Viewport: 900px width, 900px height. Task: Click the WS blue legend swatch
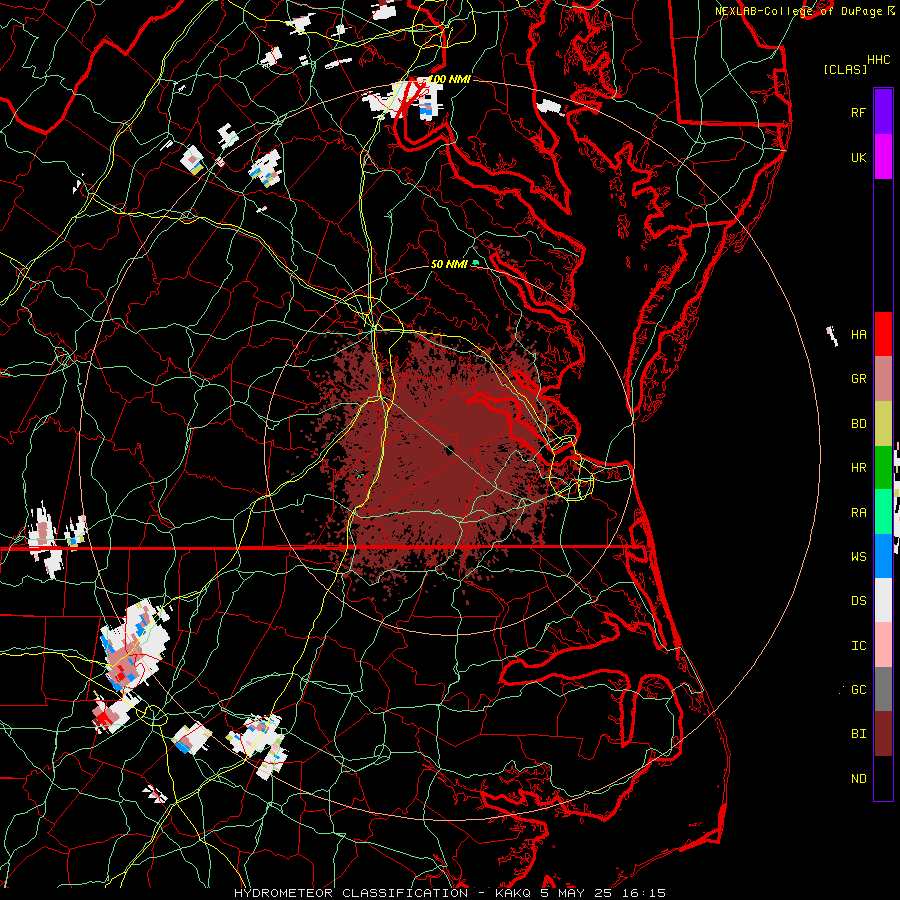(883, 556)
